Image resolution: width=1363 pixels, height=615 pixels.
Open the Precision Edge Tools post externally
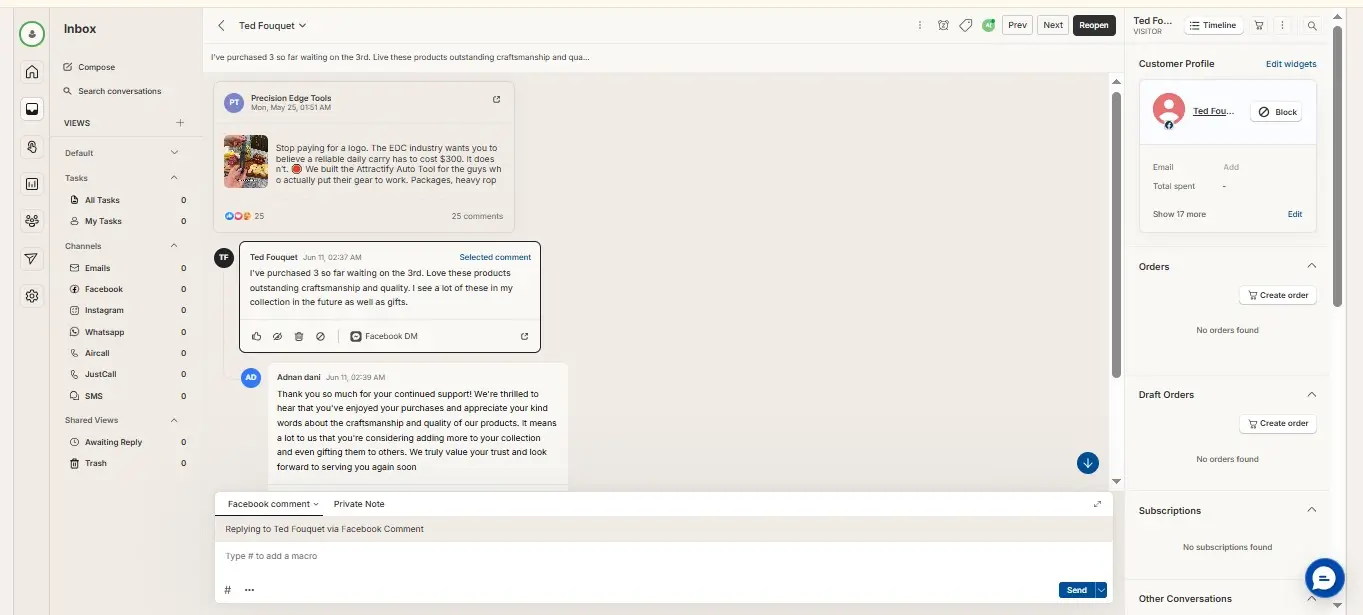(x=497, y=99)
